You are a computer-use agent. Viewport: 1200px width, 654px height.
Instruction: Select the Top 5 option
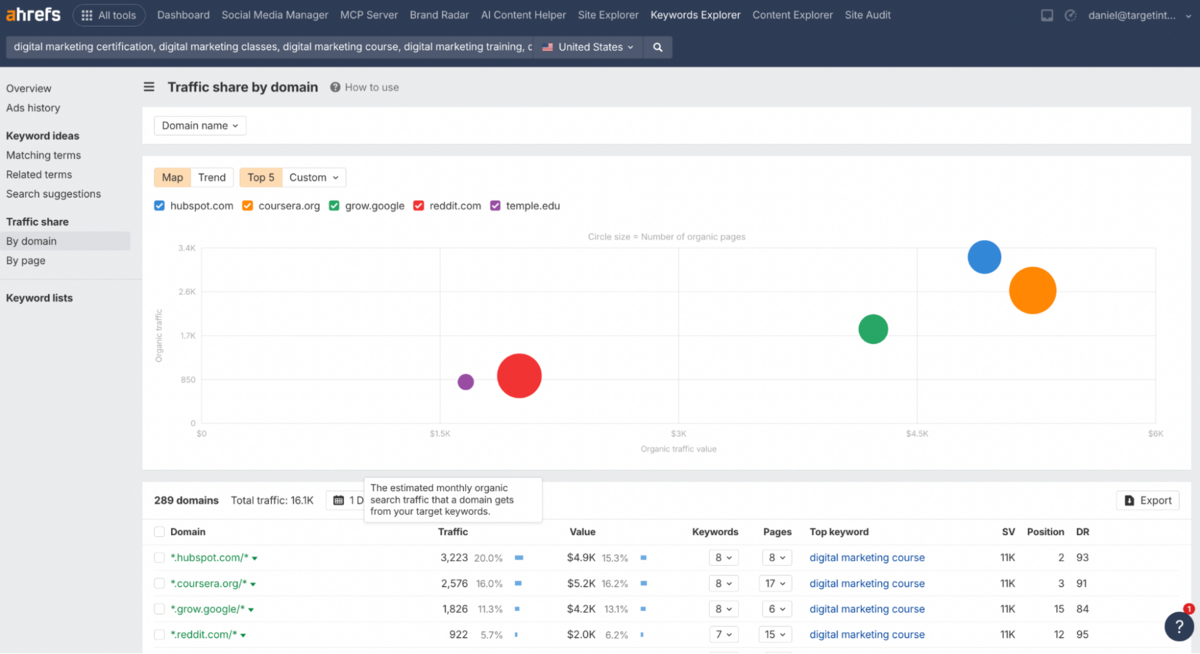click(x=261, y=177)
